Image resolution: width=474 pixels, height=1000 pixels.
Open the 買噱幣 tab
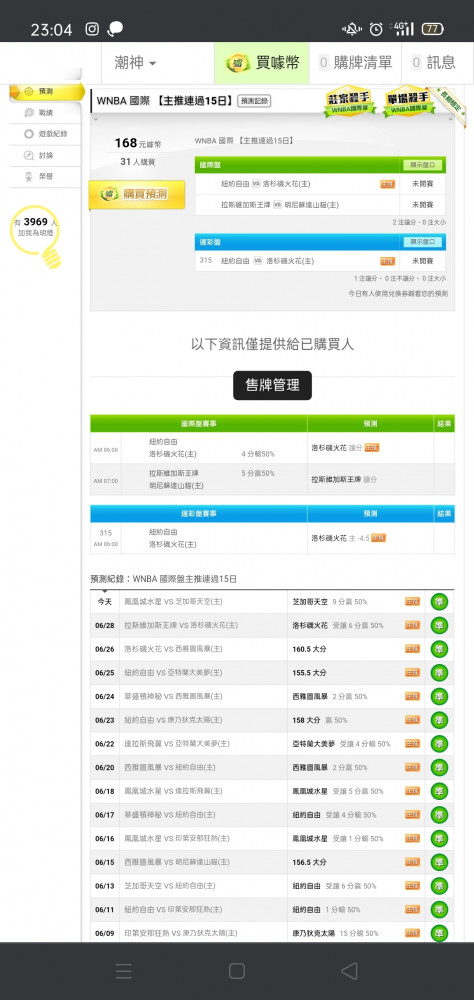(x=262, y=62)
